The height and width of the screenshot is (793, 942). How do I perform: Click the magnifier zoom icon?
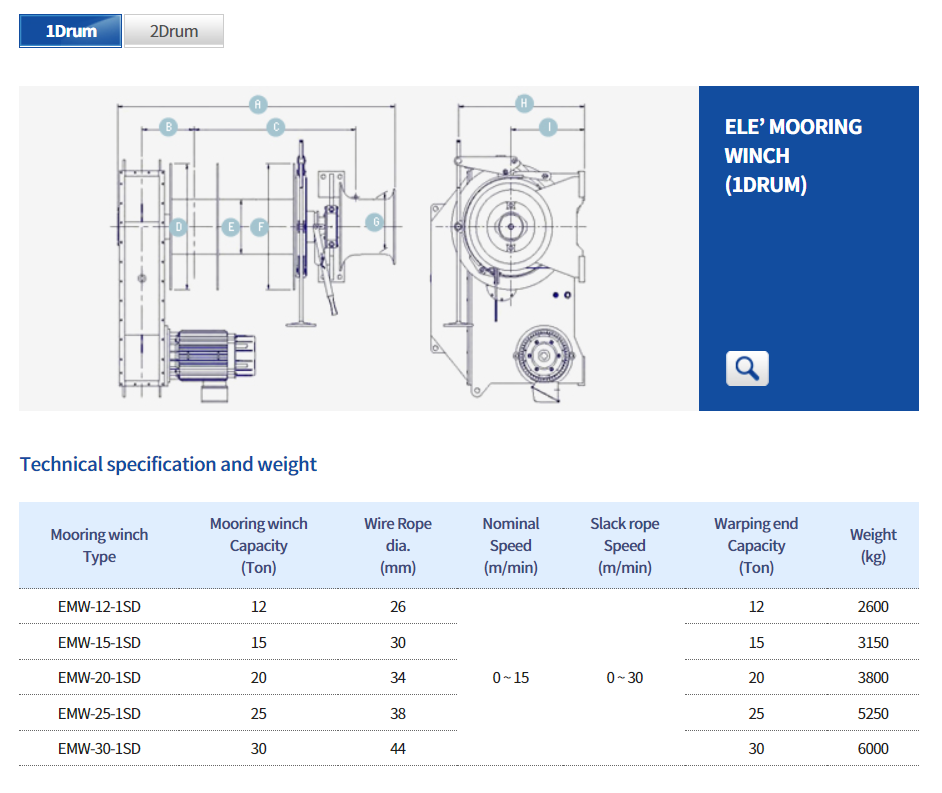(747, 368)
